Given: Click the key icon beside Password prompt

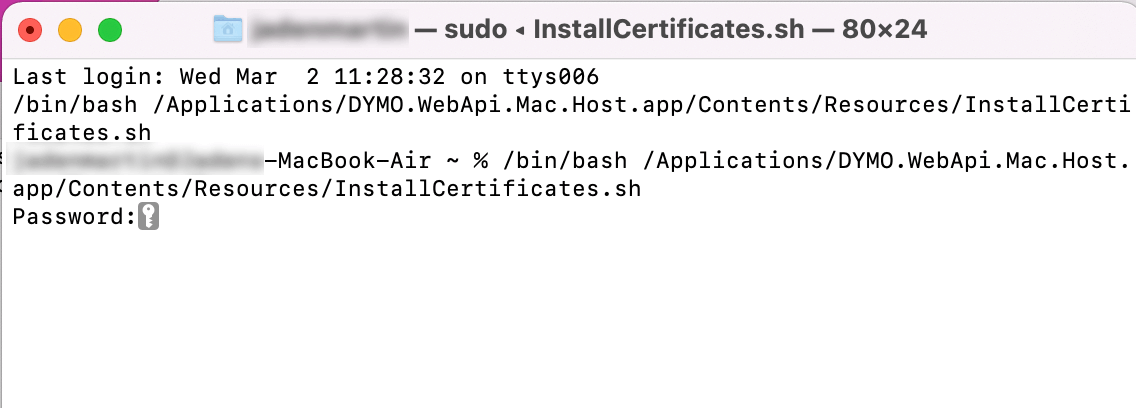Looking at the screenshot, I should [x=148, y=216].
